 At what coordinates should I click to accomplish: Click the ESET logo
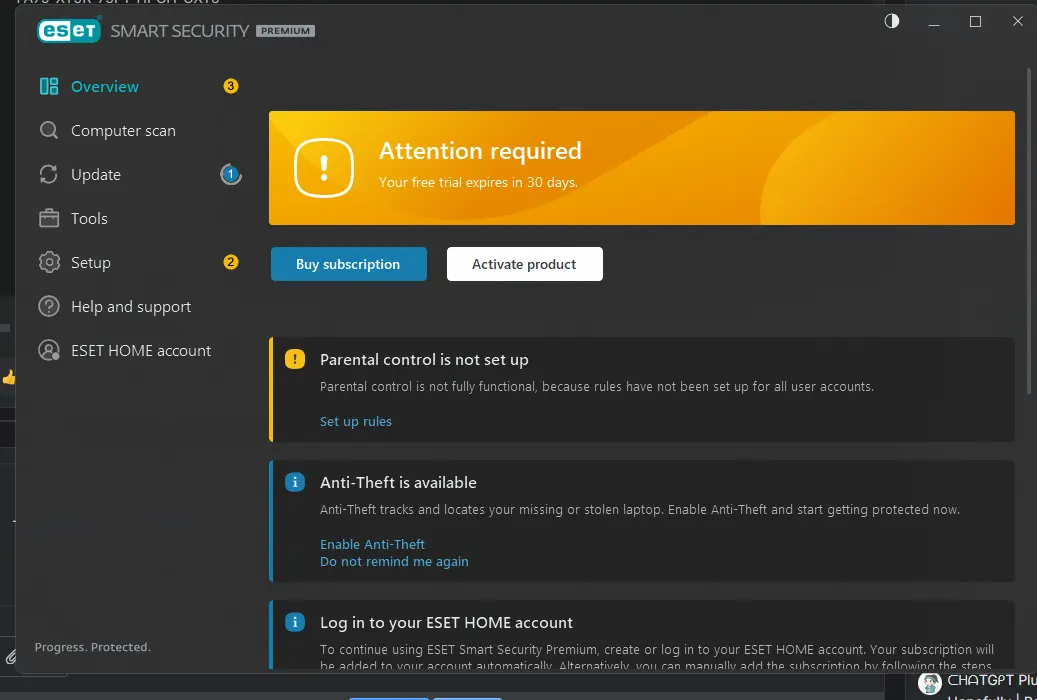(x=69, y=30)
